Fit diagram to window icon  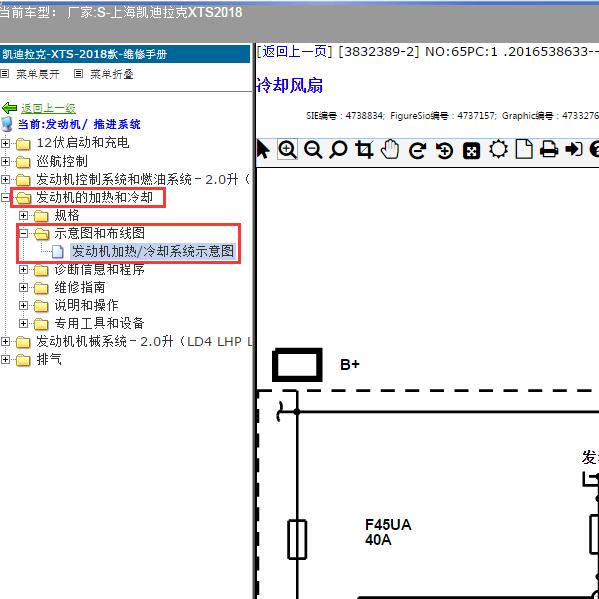pos(471,151)
